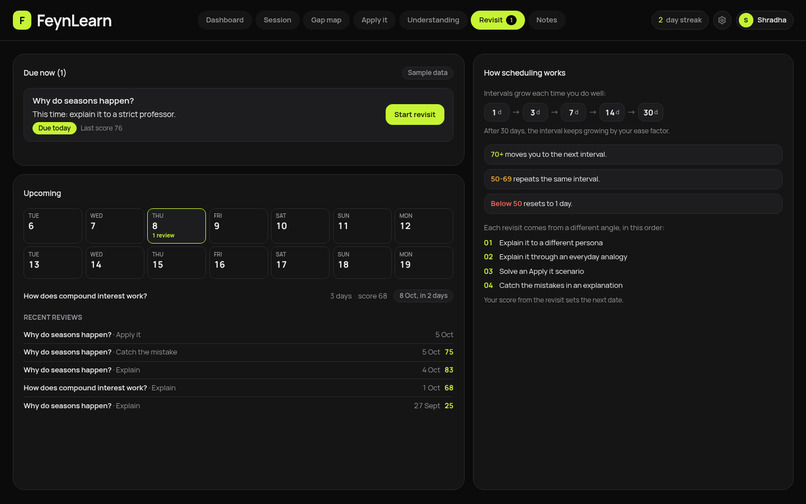Click the '70+ moves you' rule
The width and height of the screenshot is (806, 504).
coord(633,154)
